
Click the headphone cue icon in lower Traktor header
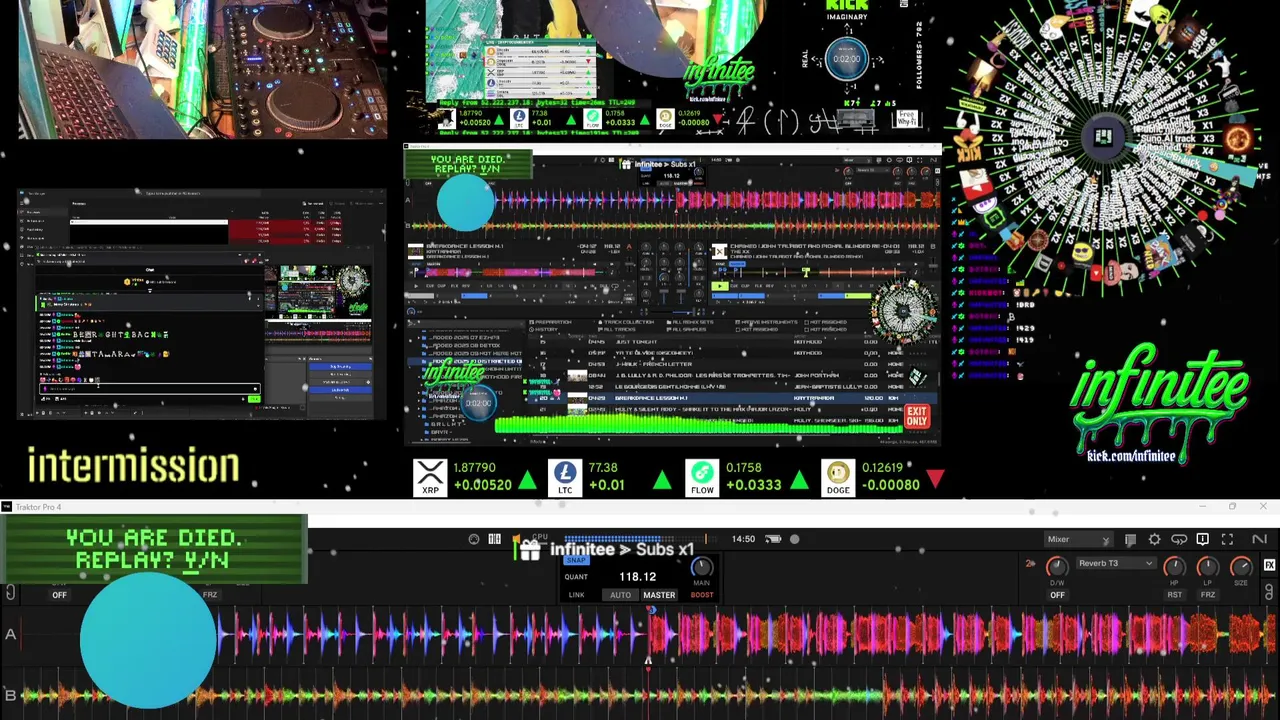(x=1179, y=539)
